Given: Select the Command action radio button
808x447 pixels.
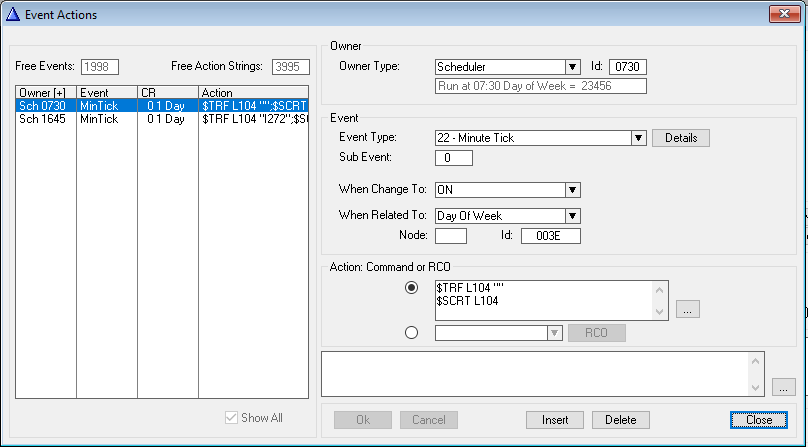Looking at the screenshot, I should (411, 288).
